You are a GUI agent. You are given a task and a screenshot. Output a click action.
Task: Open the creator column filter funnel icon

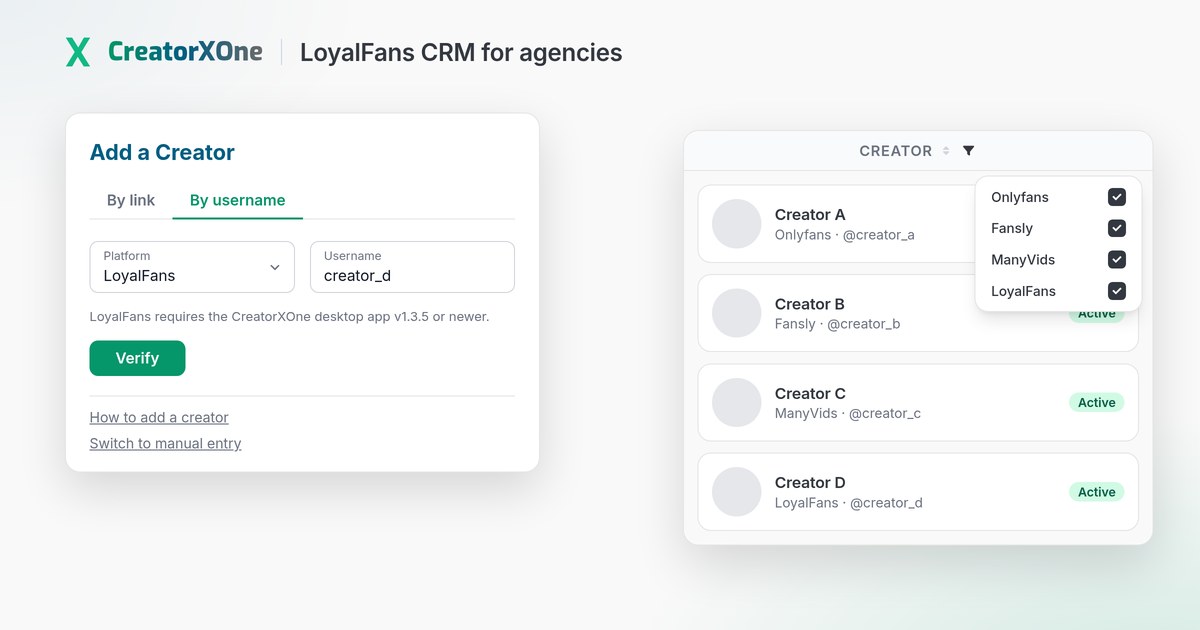(x=968, y=151)
